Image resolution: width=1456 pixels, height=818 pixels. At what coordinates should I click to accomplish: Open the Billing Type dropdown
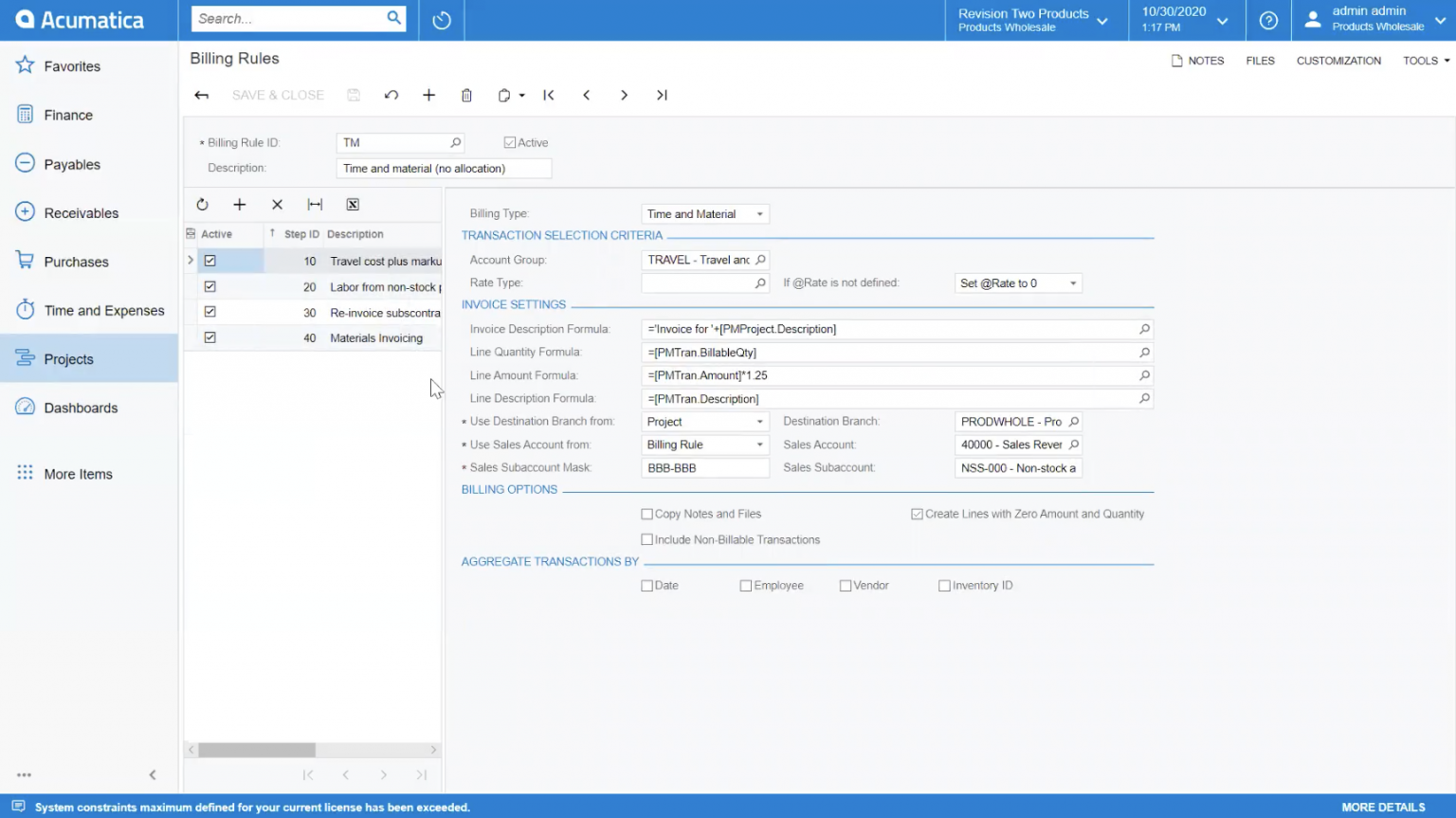pos(758,213)
